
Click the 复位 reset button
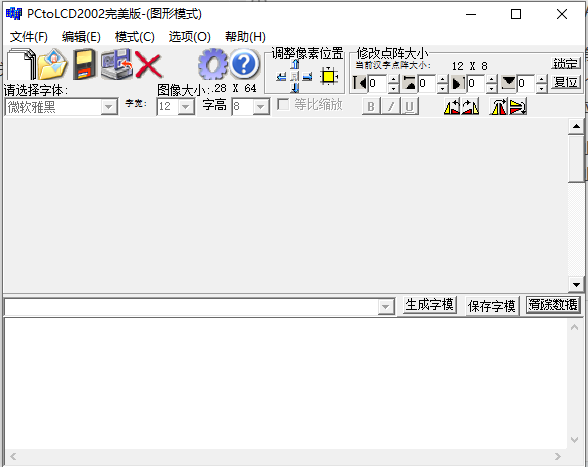point(566,82)
